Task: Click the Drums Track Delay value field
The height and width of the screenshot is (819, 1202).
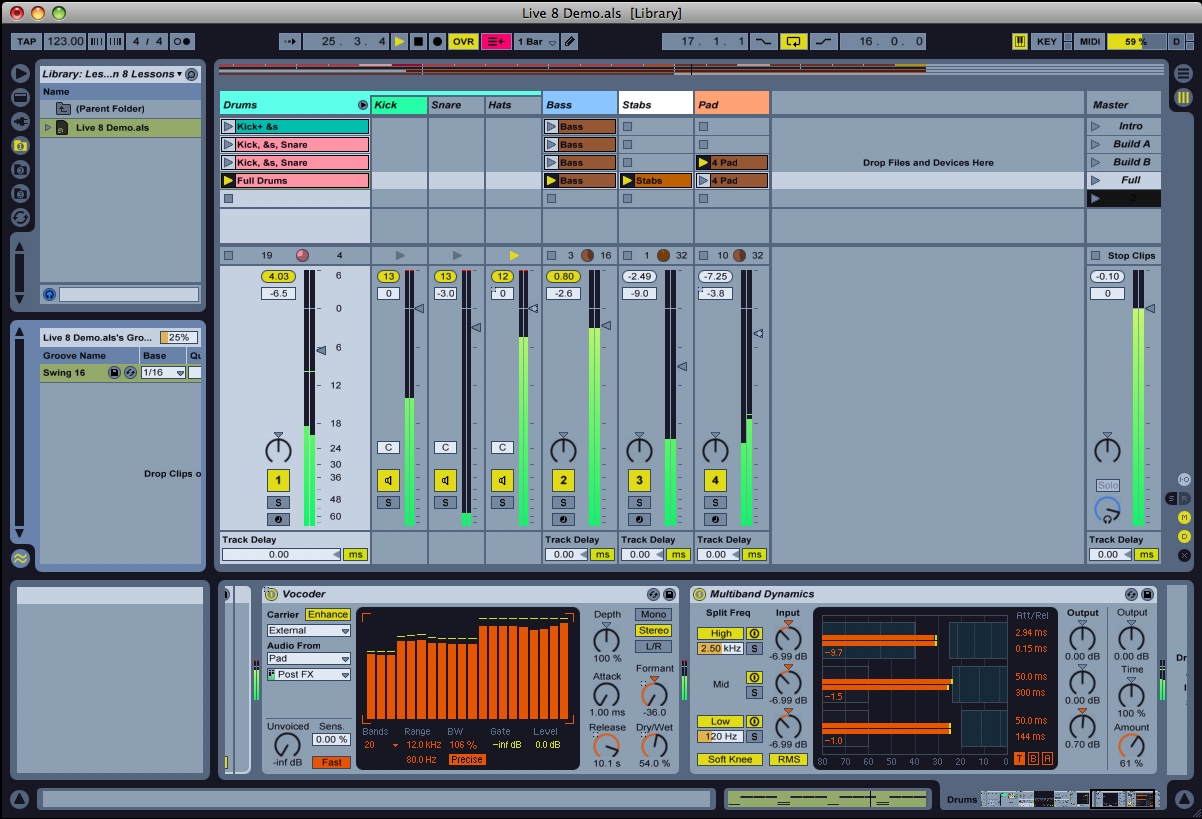Action: (282, 554)
